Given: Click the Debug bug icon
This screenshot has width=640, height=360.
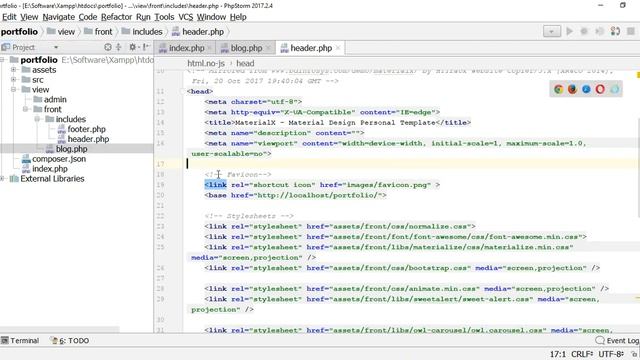Looking at the screenshot, I should click(x=584, y=31).
